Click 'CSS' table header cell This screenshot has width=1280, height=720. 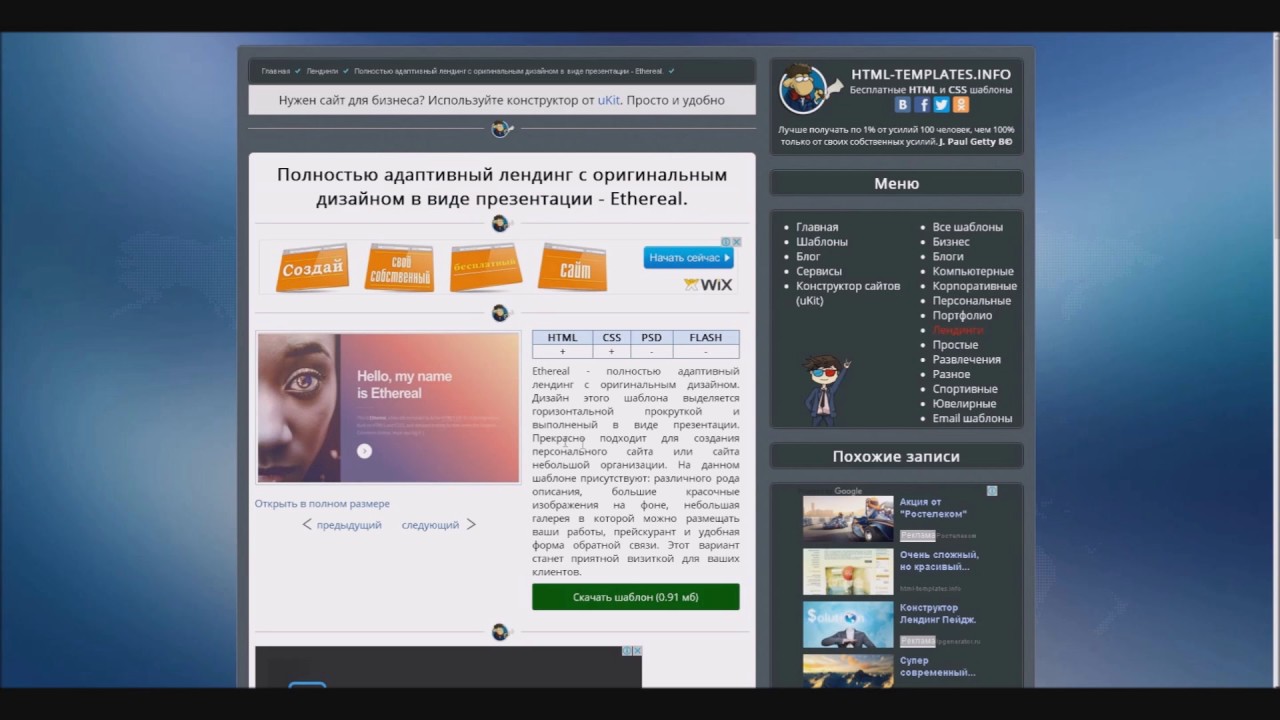pos(611,337)
